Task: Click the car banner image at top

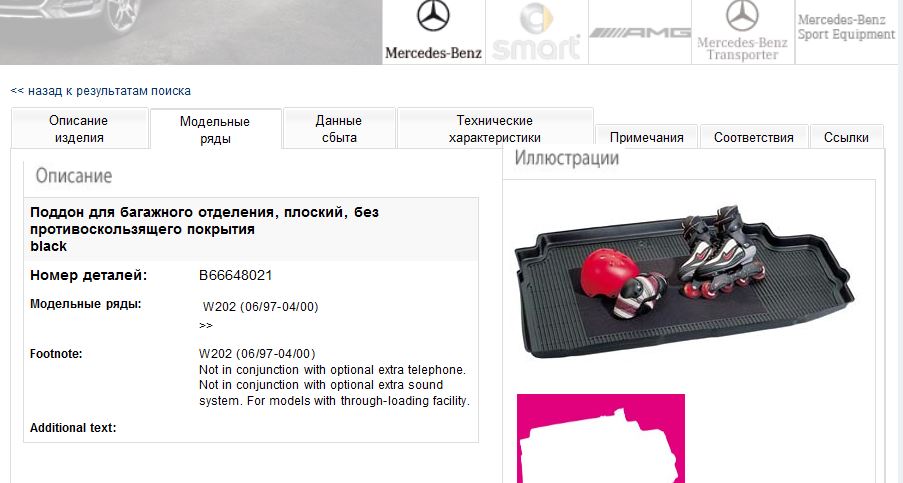Action: 191,32
